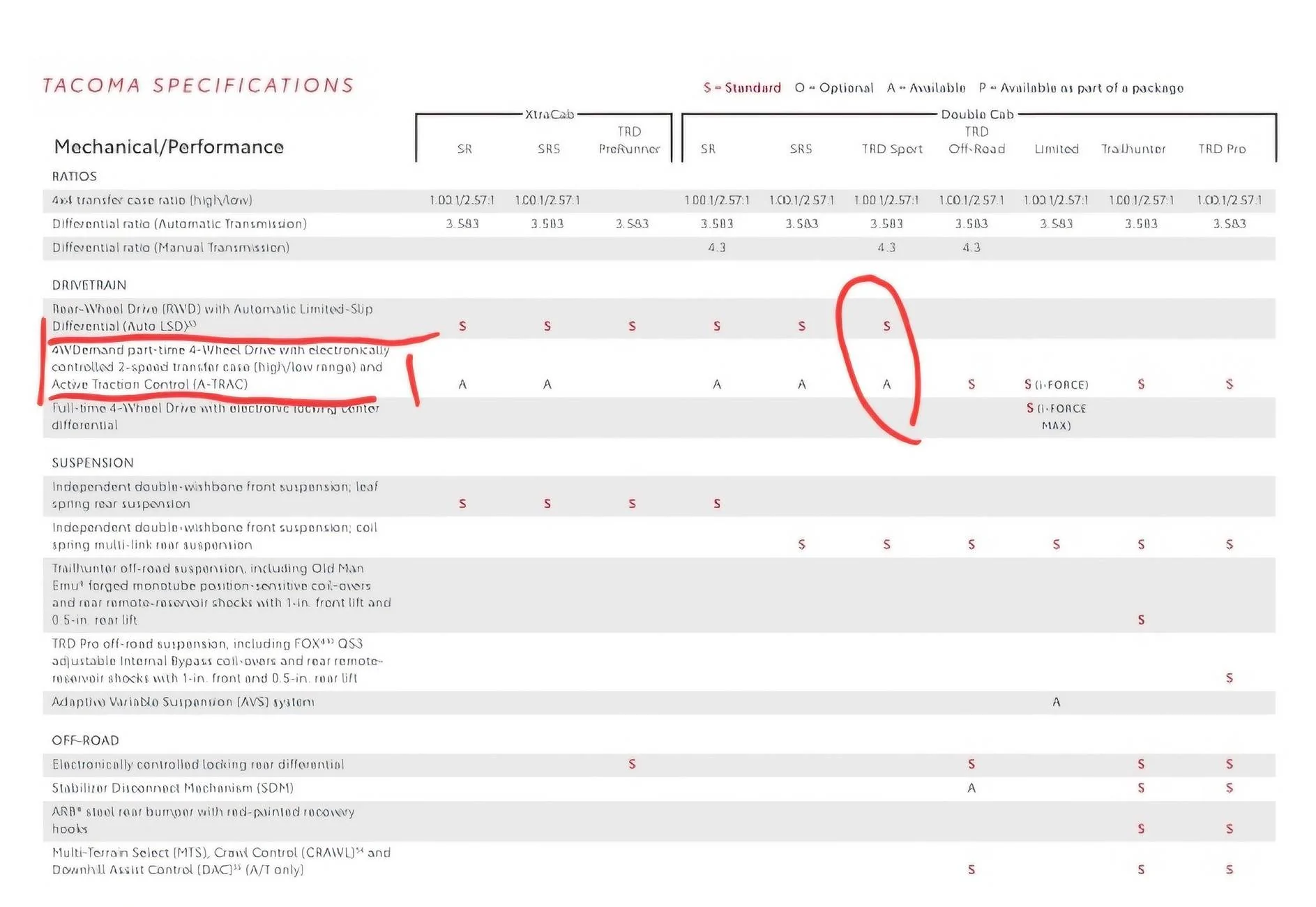Click 'Electronically controlled locking rear differential' label

(198, 765)
